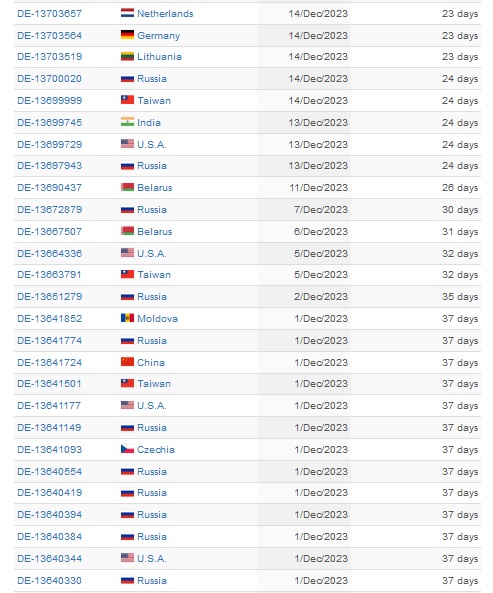Open postcard DE-13672879
Viewport: 493px width, 593px height.
click(50, 210)
